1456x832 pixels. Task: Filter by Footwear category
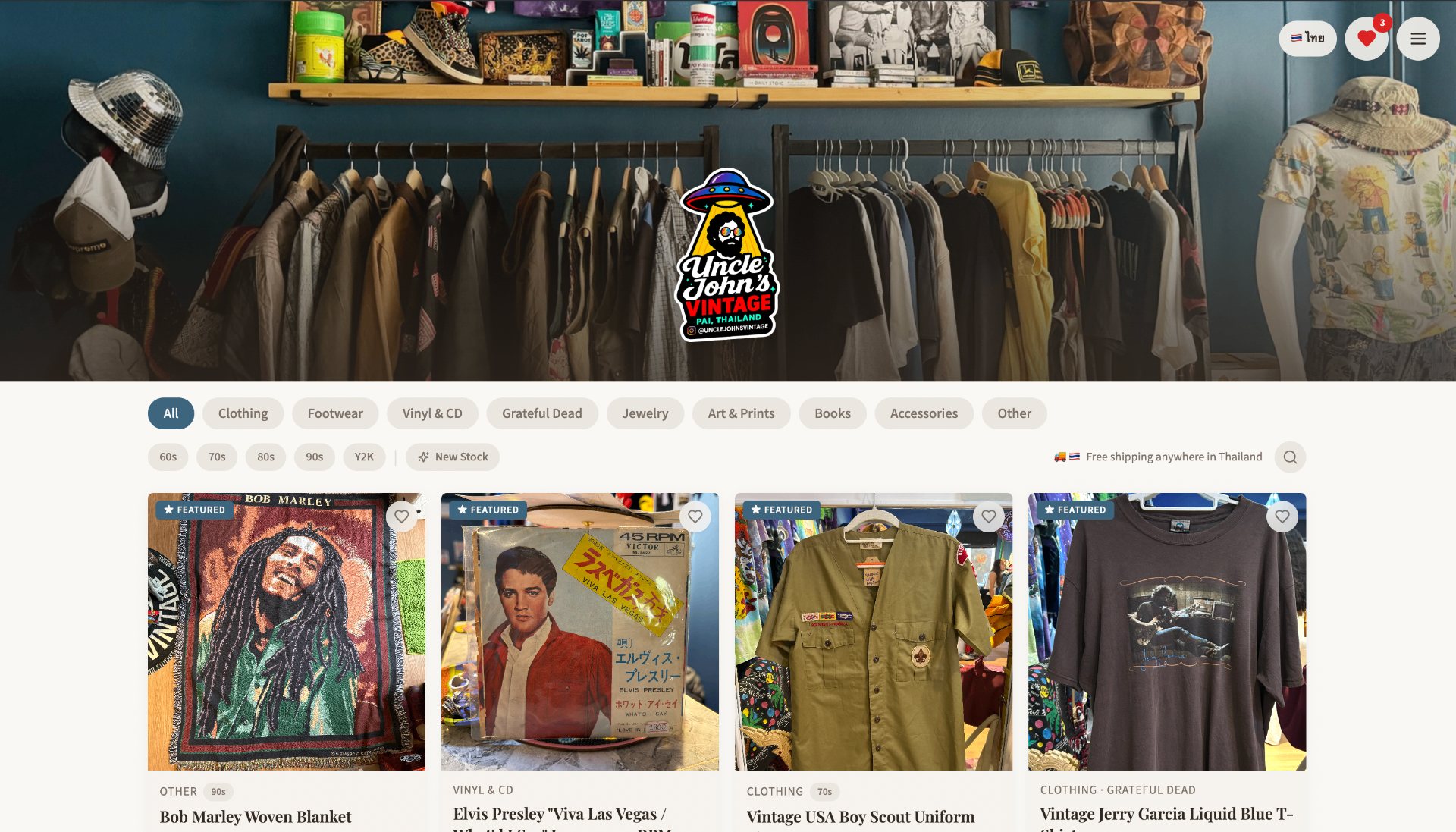335,413
